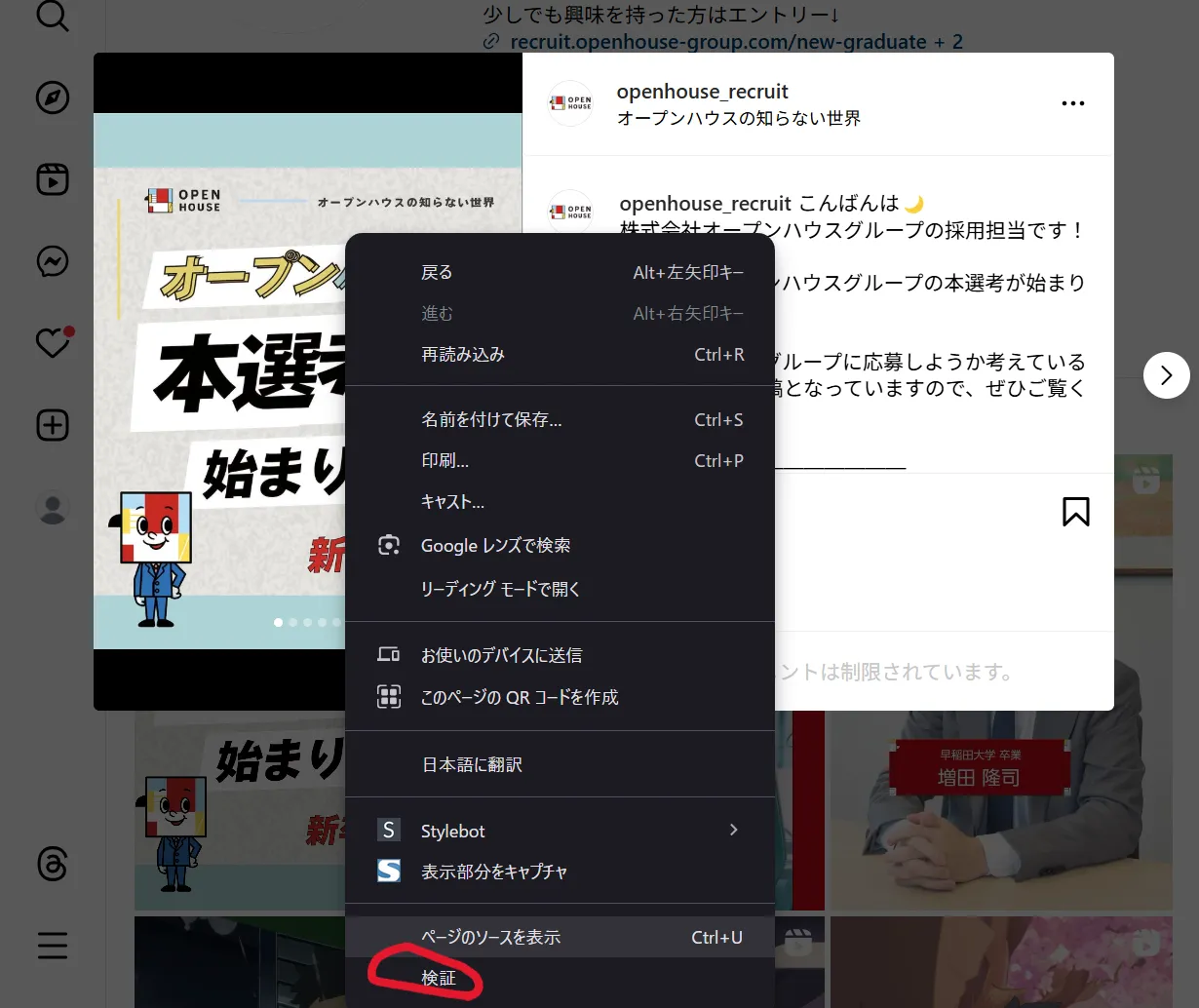Open the hamburger More menu
The image size is (1199, 1008).
pyautogui.click(x=53, y=945)
